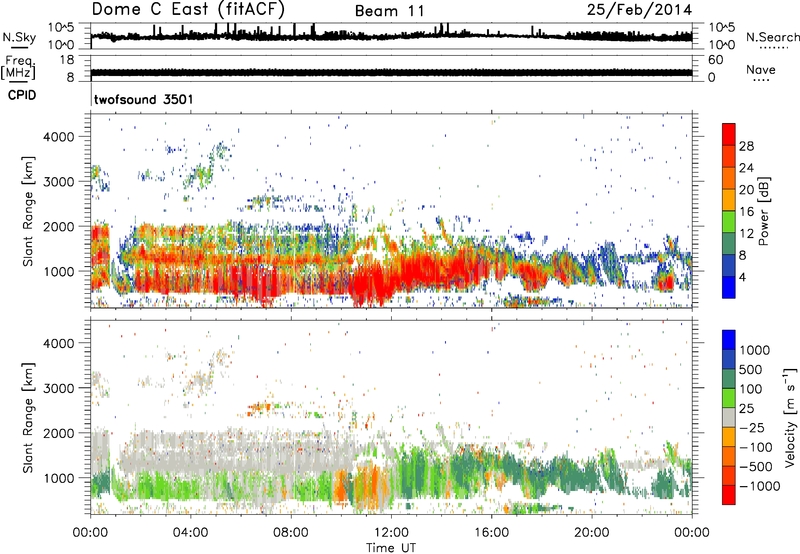Select the gray segment of Velocity colorbar
Viewport: 800px width, 554px height.
pyautogui.click(x=729, y=417)
